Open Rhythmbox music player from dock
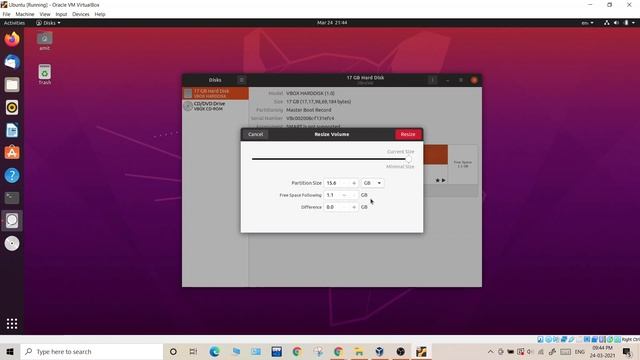The height and width of the screenshot is (360, 640). [12, 107]
